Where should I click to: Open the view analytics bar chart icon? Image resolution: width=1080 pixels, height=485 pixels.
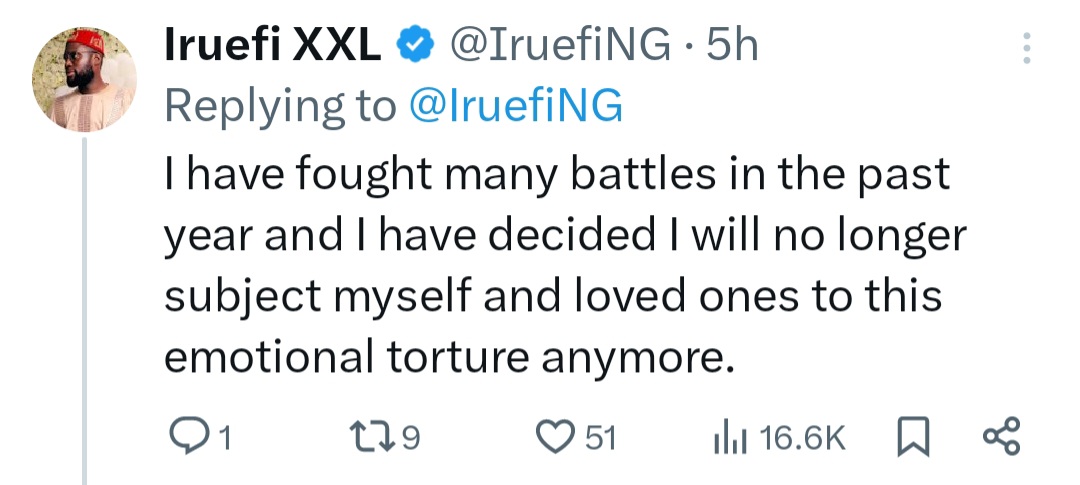point(731,437)
